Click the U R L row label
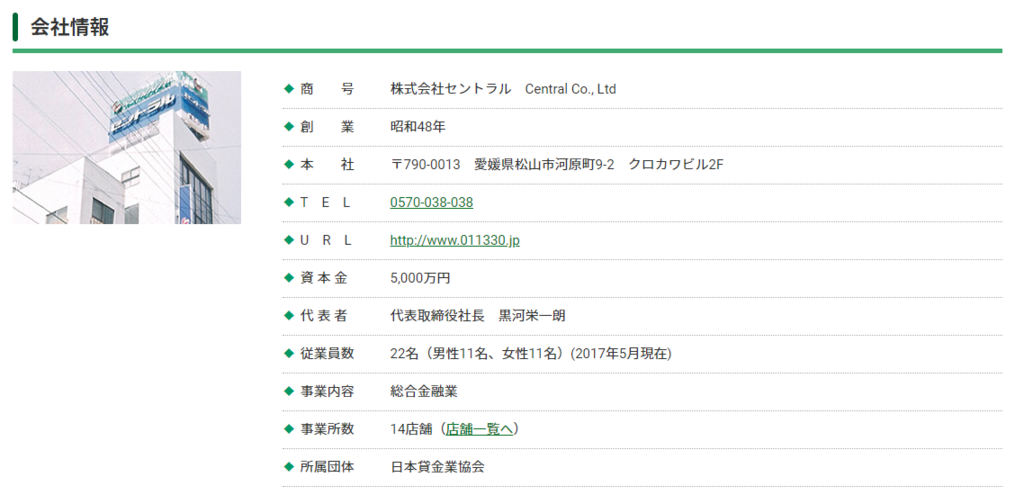This screenshot has width=1024, height=504. point(325,240)
